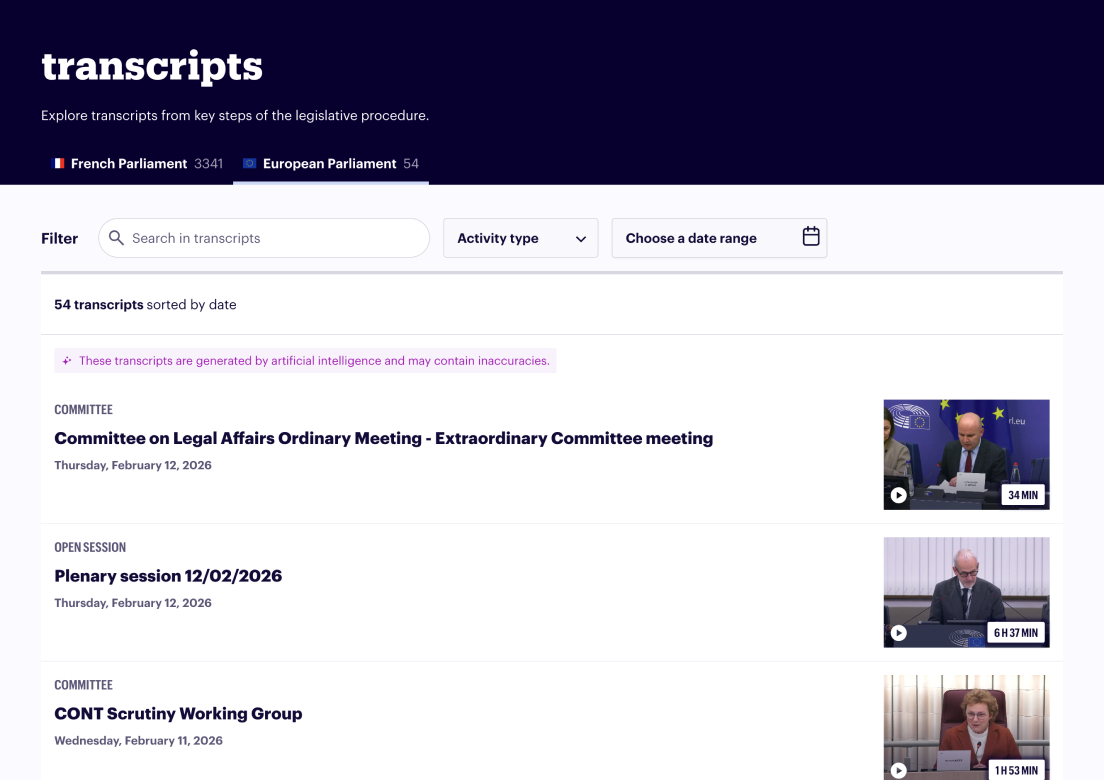Click the 34 MIN duration badge
Screen dimensions: 1104x780
1022,495
